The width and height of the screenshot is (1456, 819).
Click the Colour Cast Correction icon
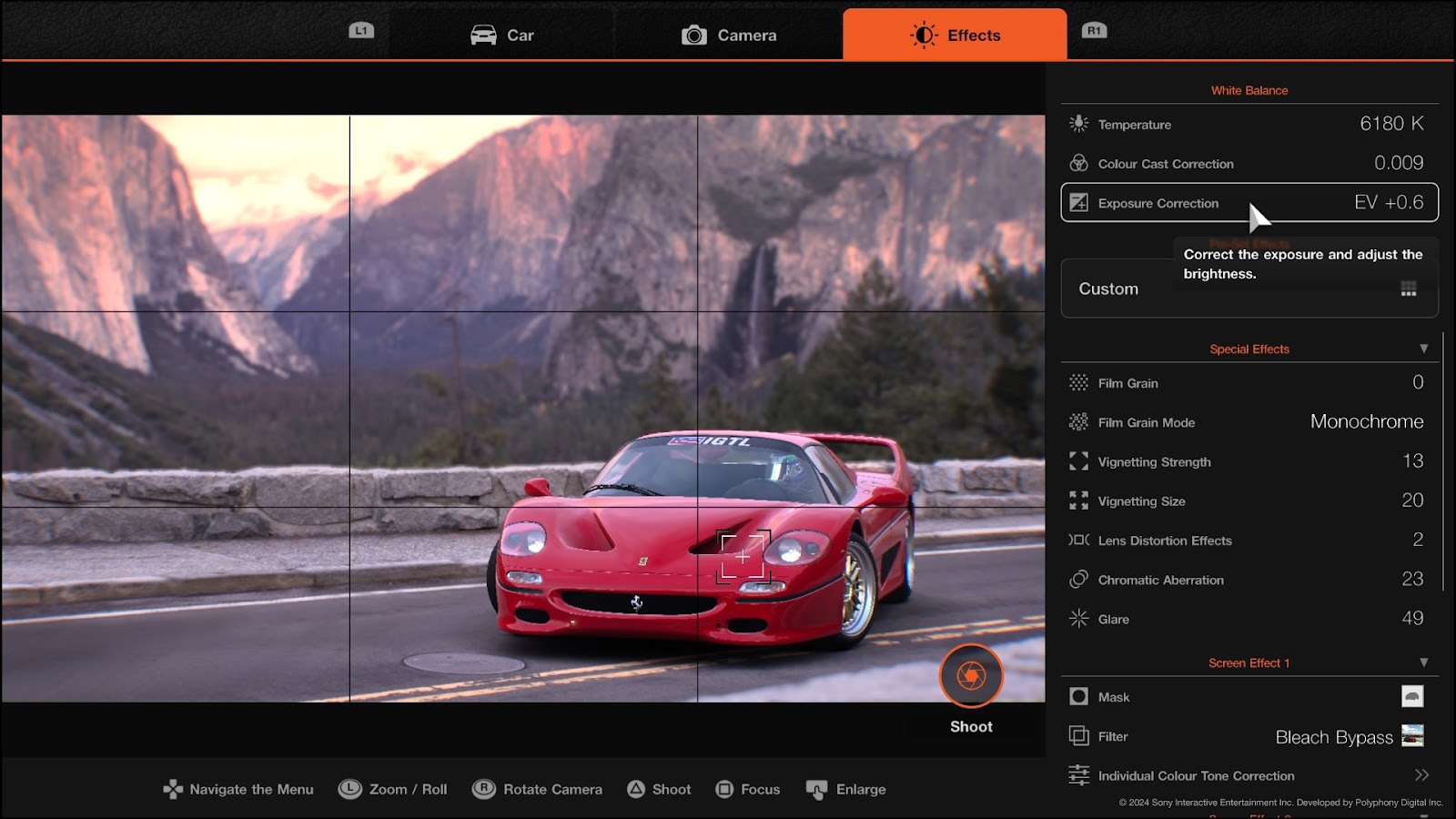coord(1078,163)
